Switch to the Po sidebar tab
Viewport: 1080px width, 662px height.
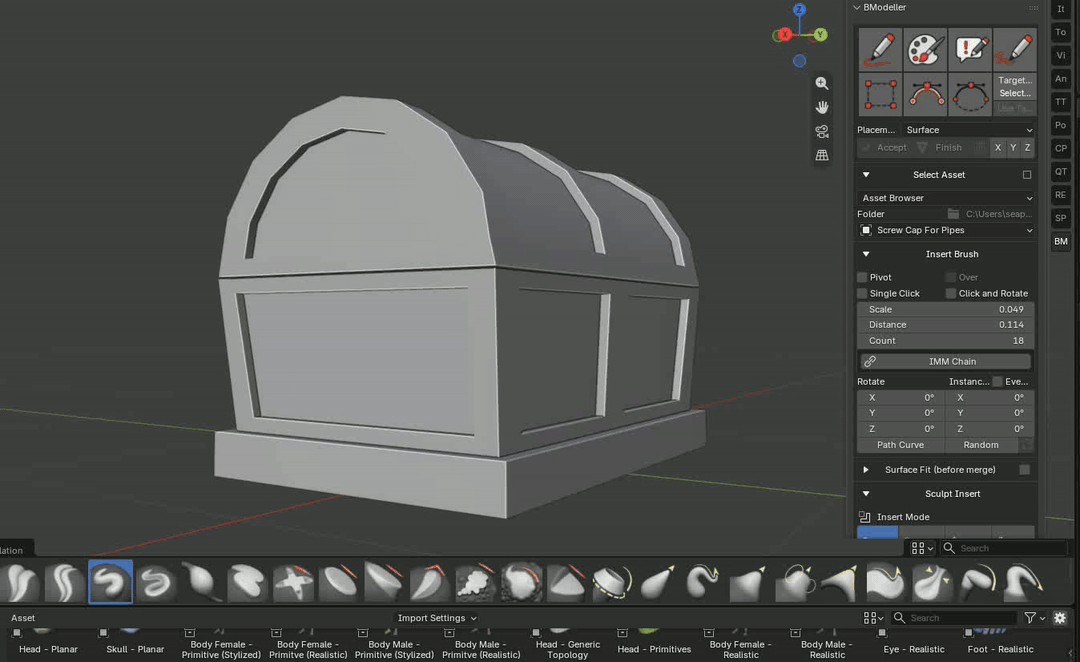tap(1061, 125)
